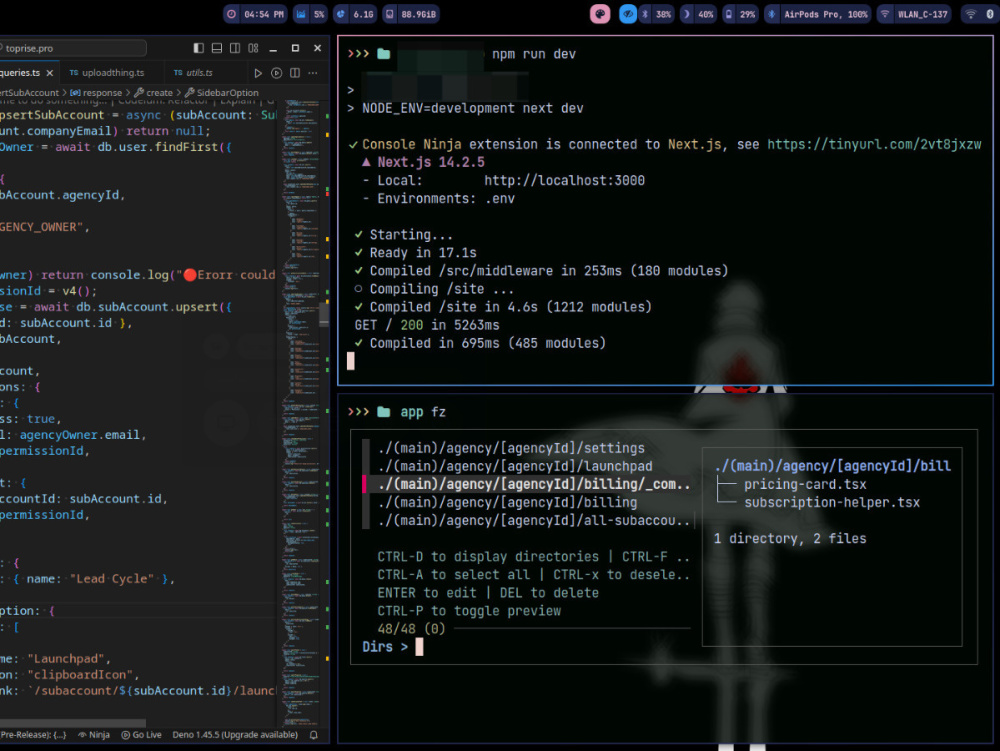Click the CPU usage 5% widget
The image size is (1000, 751).
point(310,14)
